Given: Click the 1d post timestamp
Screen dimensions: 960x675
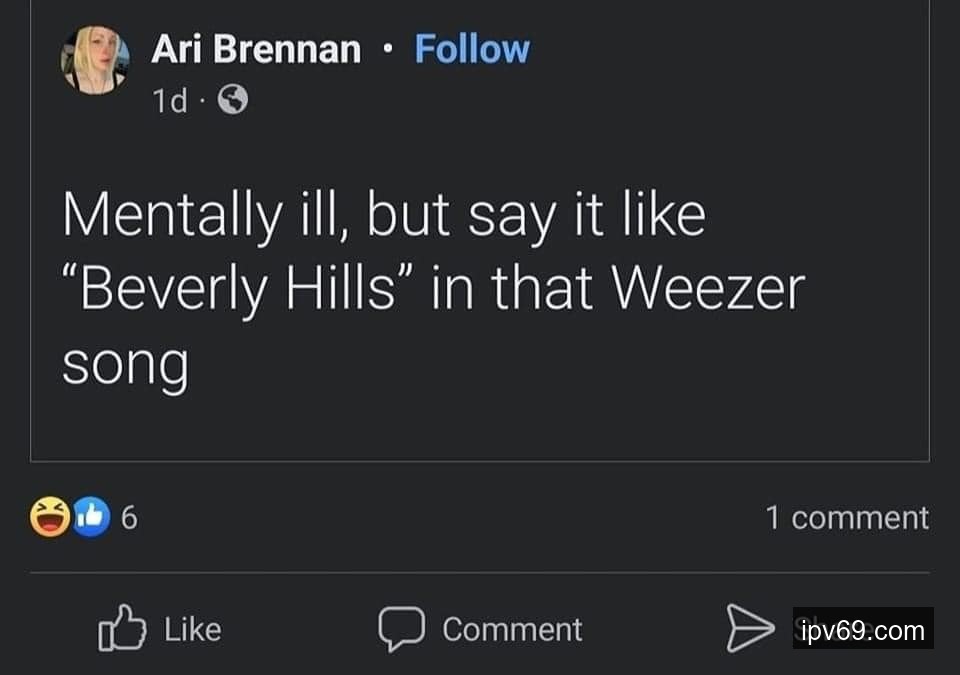Looking at the screenshot, I should (170, 100).
